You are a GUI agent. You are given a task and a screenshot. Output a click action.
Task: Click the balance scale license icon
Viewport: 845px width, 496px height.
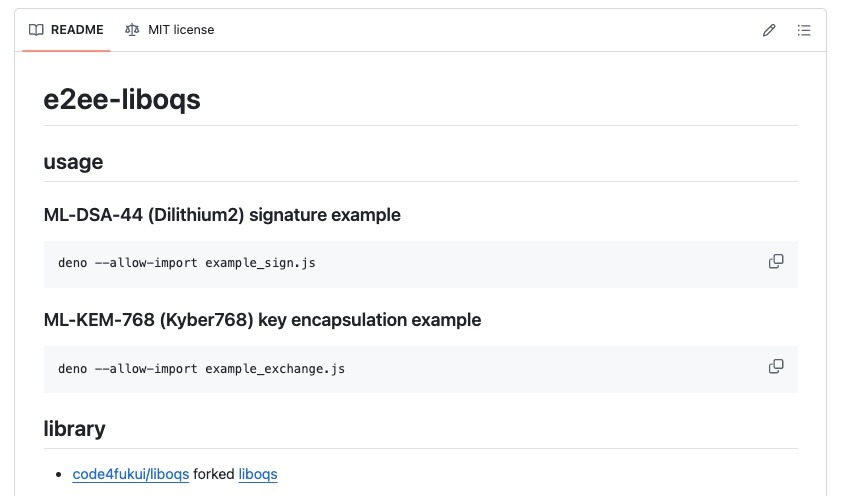coord(132,30)
